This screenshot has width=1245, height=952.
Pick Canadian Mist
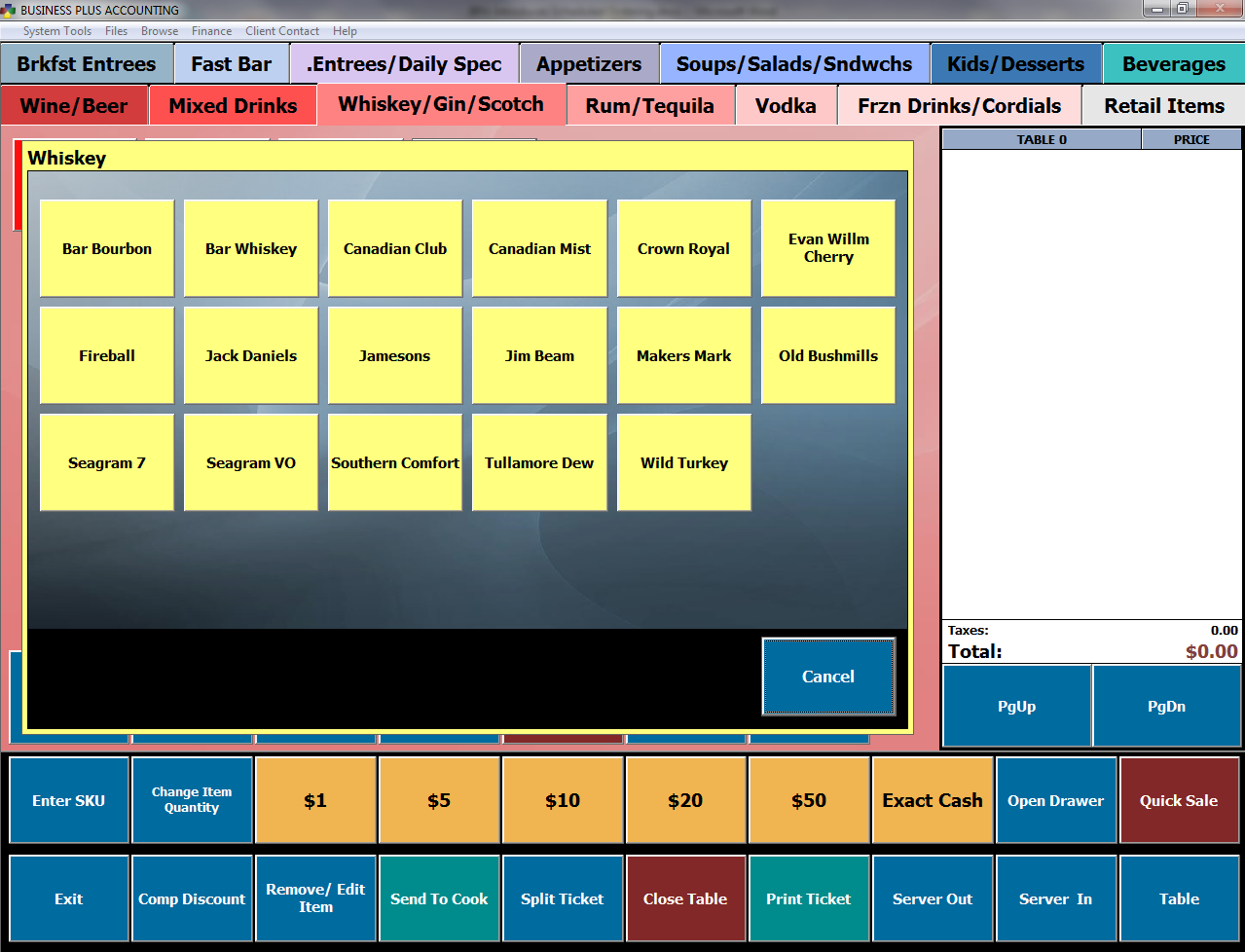(539, 248)
